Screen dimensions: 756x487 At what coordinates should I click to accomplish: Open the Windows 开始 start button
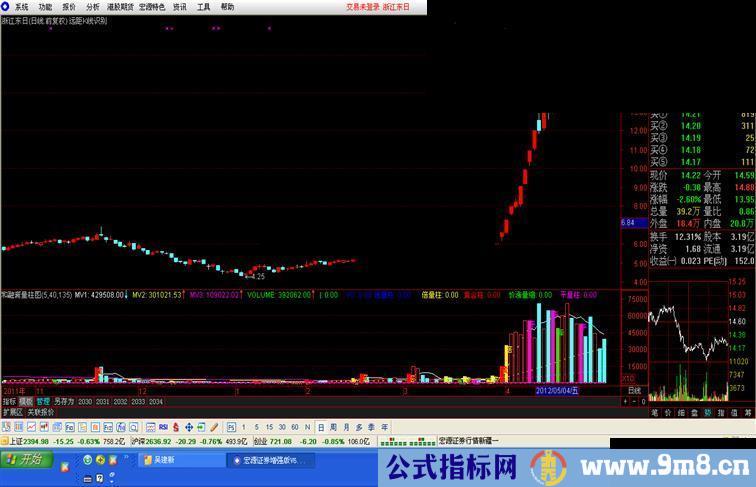tap(24, 460)
